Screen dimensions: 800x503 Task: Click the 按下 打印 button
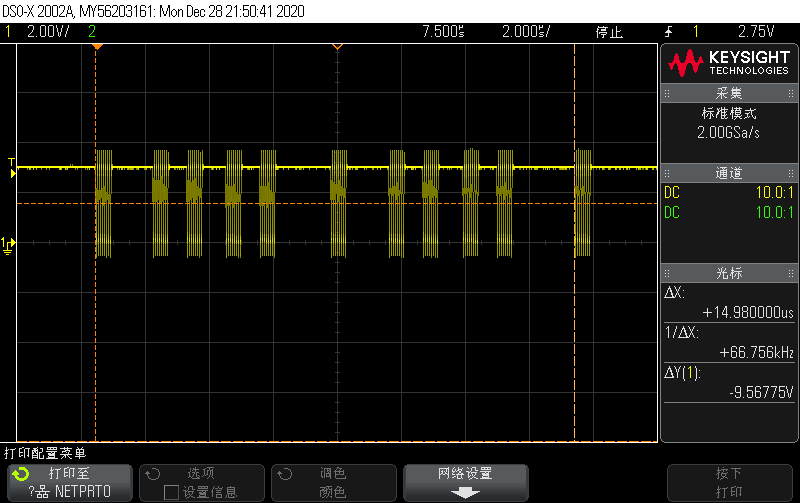(730, 483)
